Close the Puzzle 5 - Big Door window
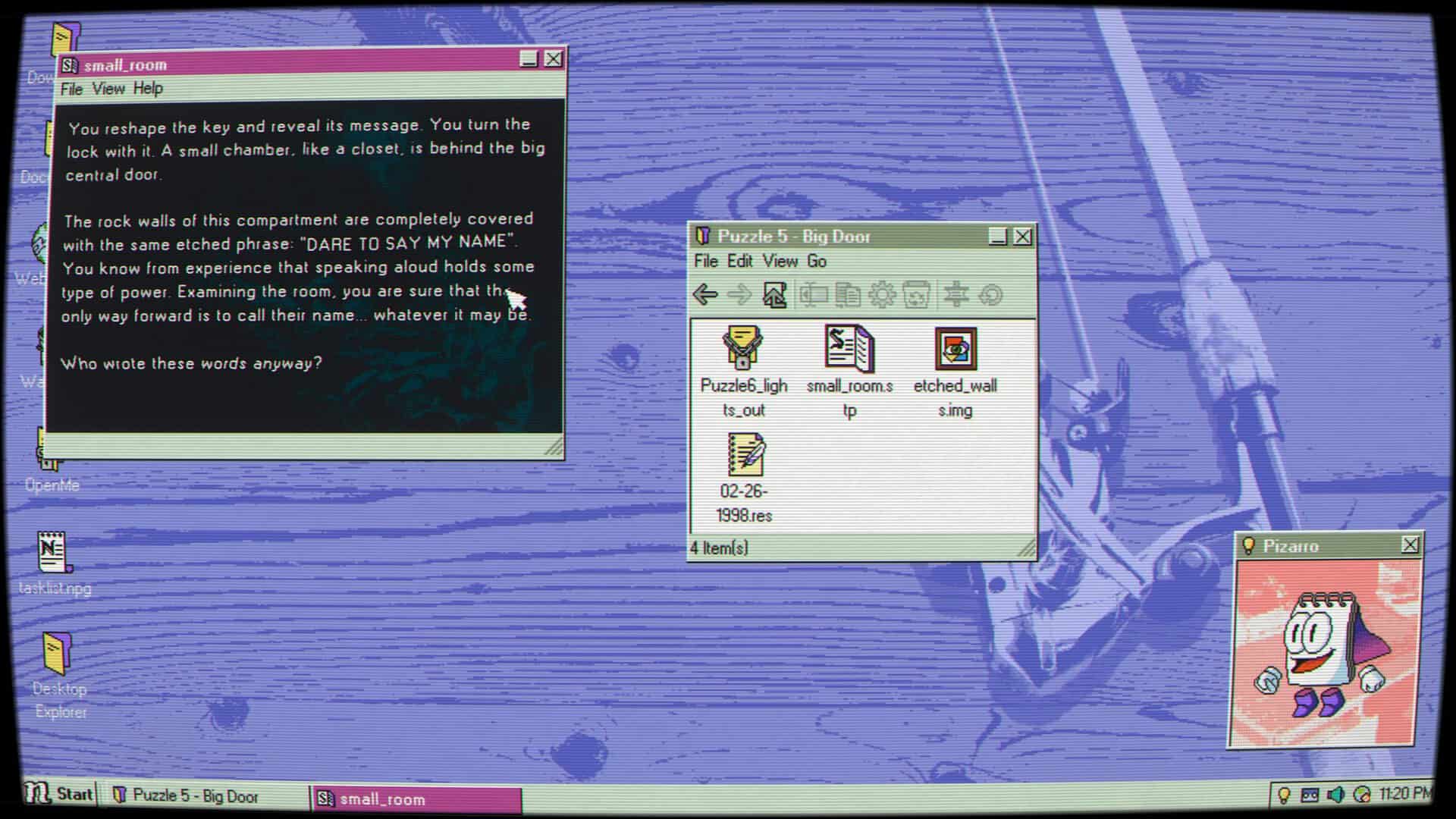The width and height of the screenshot is (1456, 819). 1023,237
